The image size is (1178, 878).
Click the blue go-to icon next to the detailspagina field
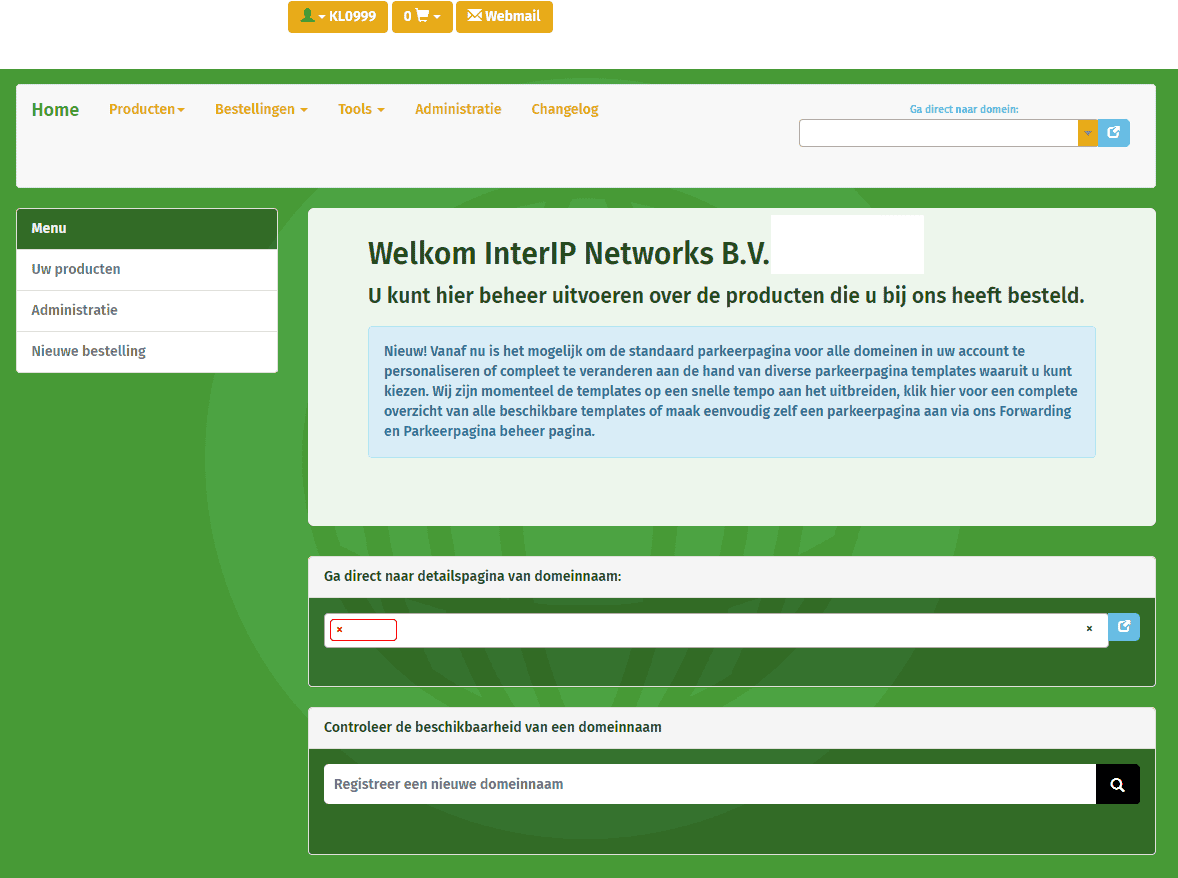click(1124, 627)
